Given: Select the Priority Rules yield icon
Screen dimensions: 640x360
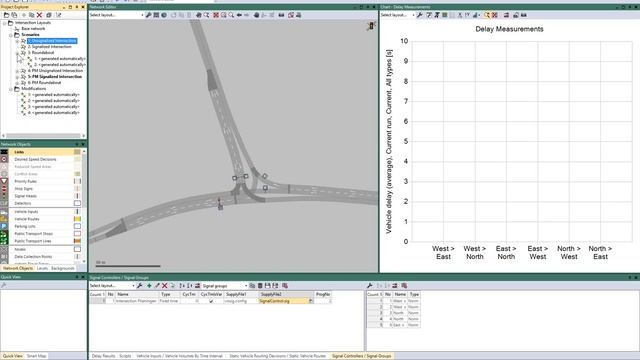Looking at the screenshot, I should pos(4,181).
